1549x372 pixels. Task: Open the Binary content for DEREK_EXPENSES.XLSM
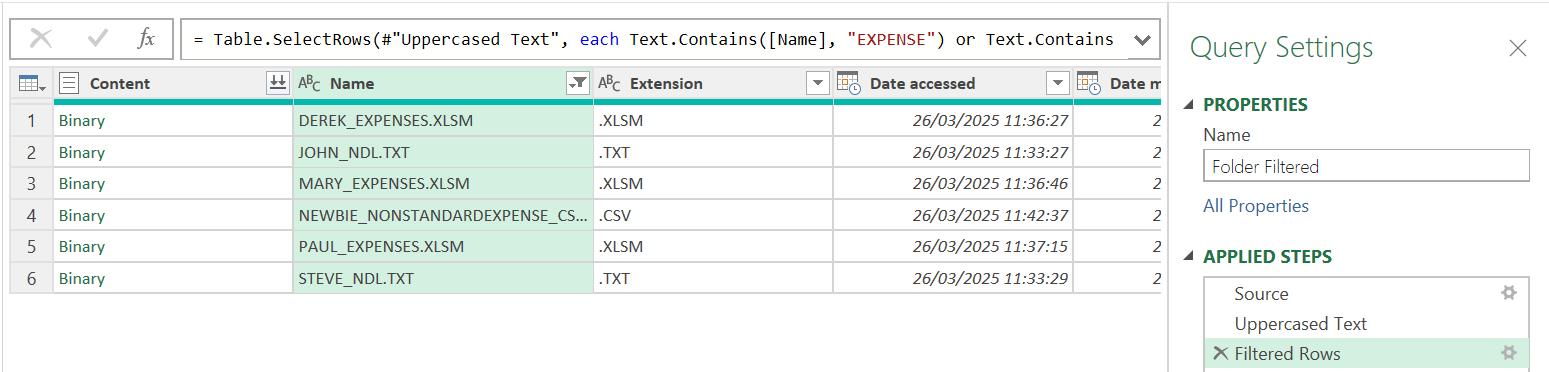[82, 121]
